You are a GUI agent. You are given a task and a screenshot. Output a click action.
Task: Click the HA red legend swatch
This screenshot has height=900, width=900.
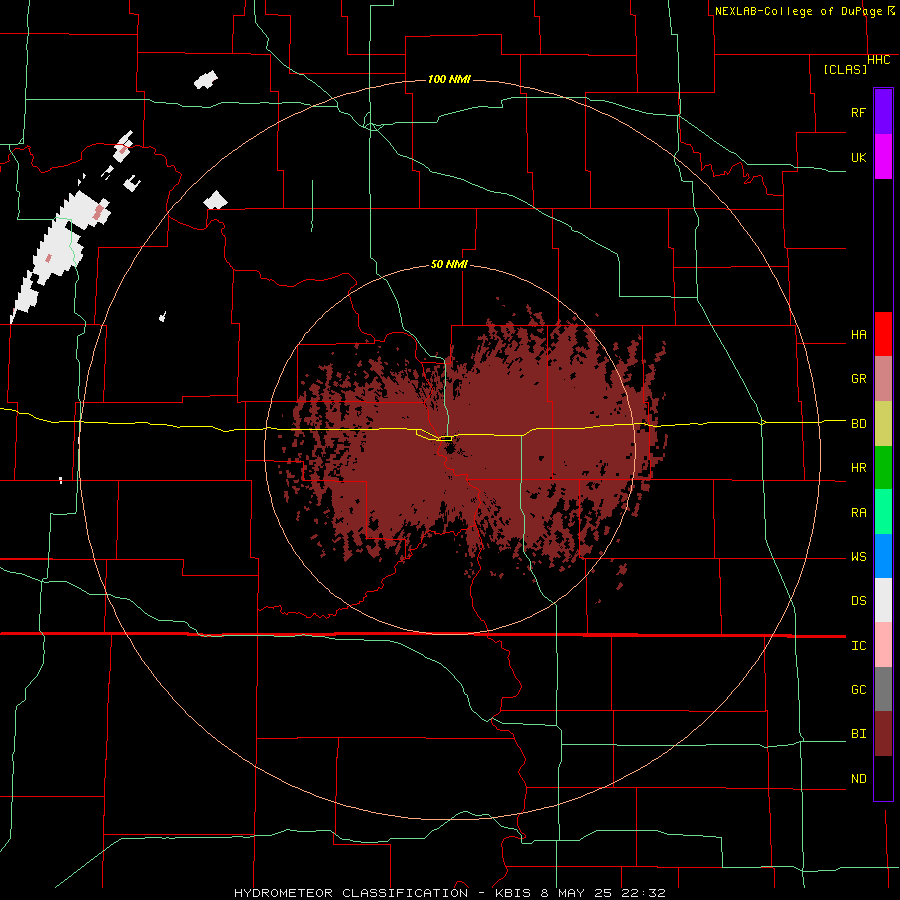883,334
